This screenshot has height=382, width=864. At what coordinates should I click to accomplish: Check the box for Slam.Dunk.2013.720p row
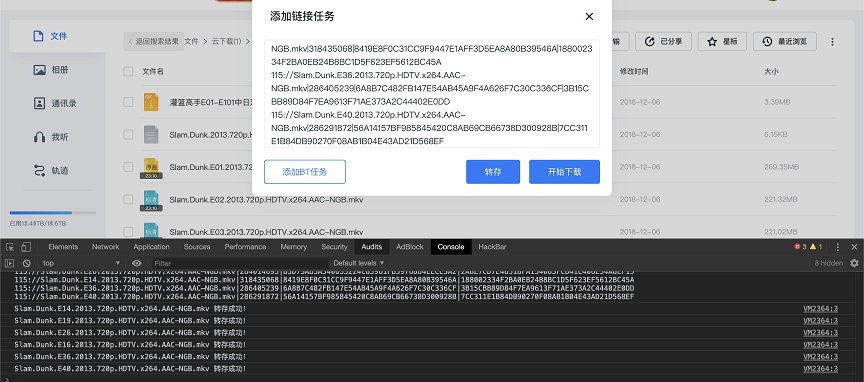click(128, 134)
